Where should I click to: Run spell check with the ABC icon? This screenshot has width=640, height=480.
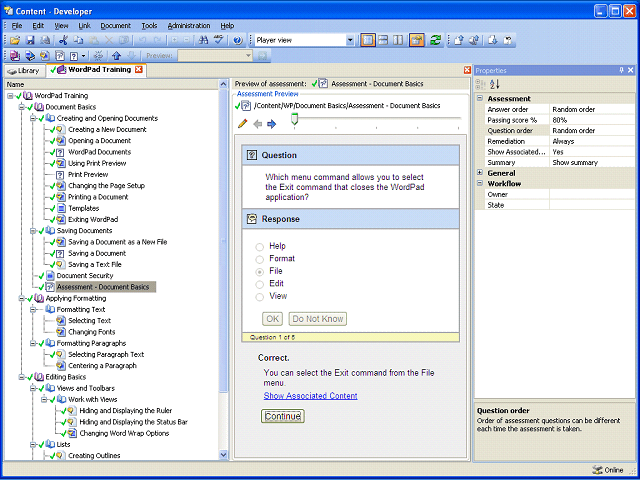tap(219, 40)
